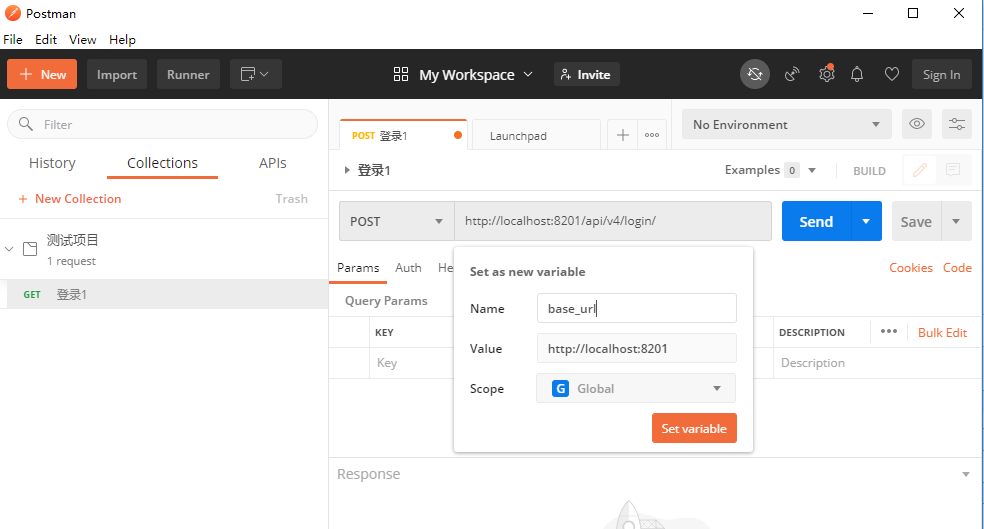Click the Invite button

click(586, 74)
